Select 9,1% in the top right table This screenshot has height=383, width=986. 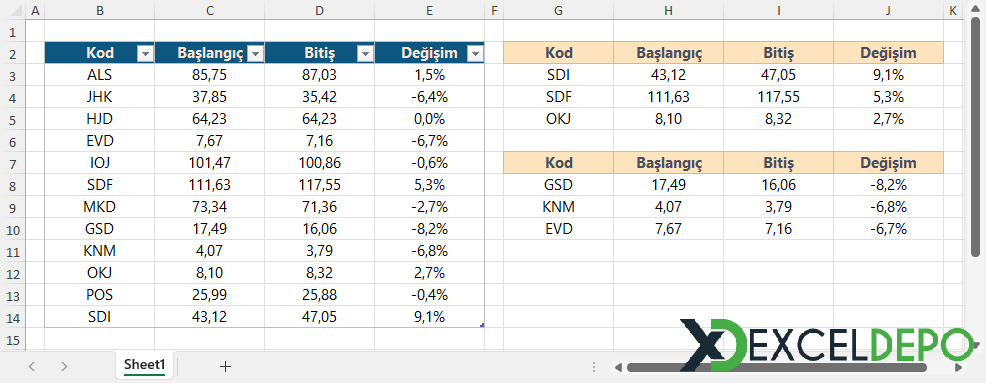(889, 75)
